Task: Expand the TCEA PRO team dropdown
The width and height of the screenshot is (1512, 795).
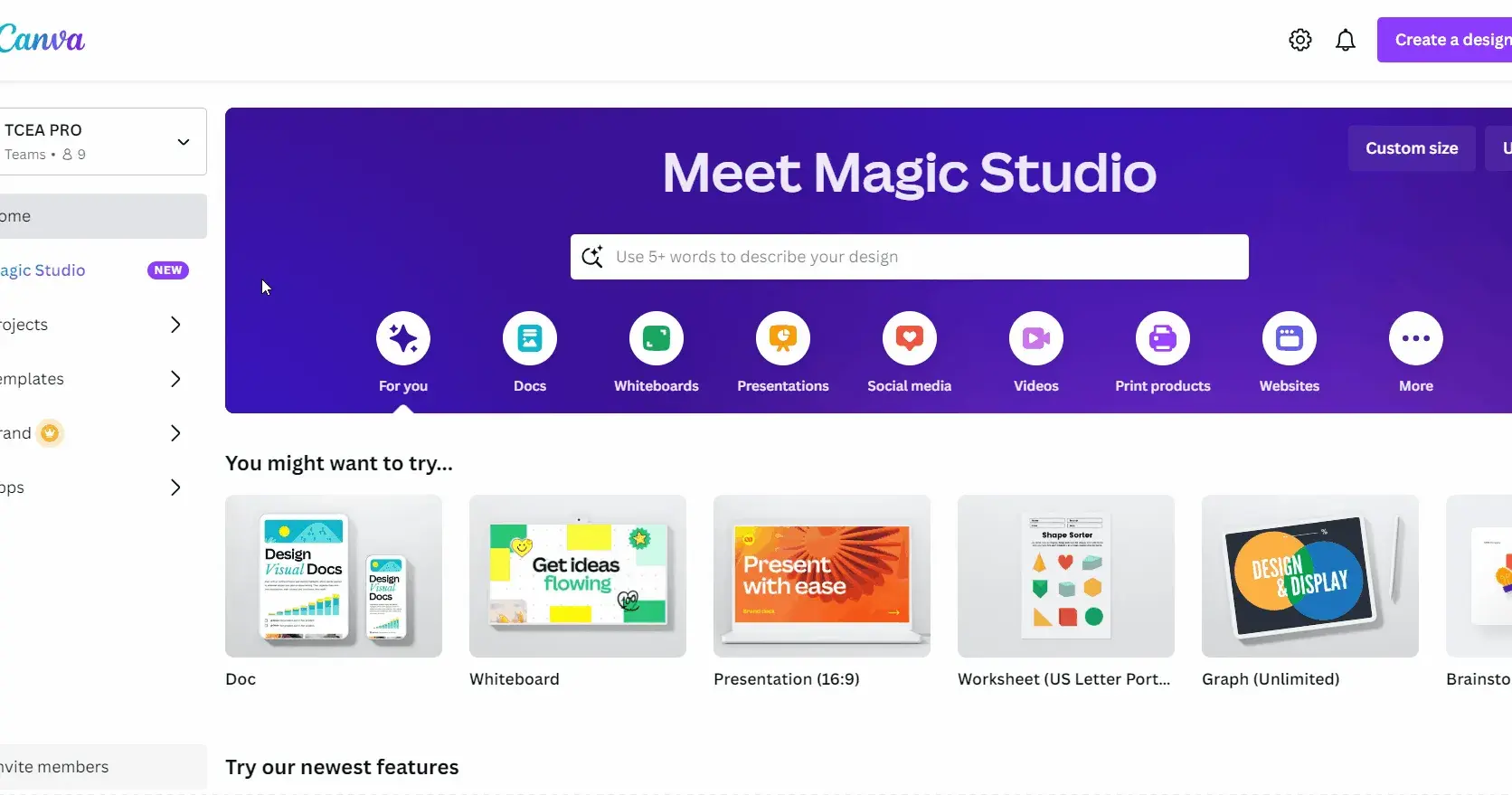Action: coord(184,142)
